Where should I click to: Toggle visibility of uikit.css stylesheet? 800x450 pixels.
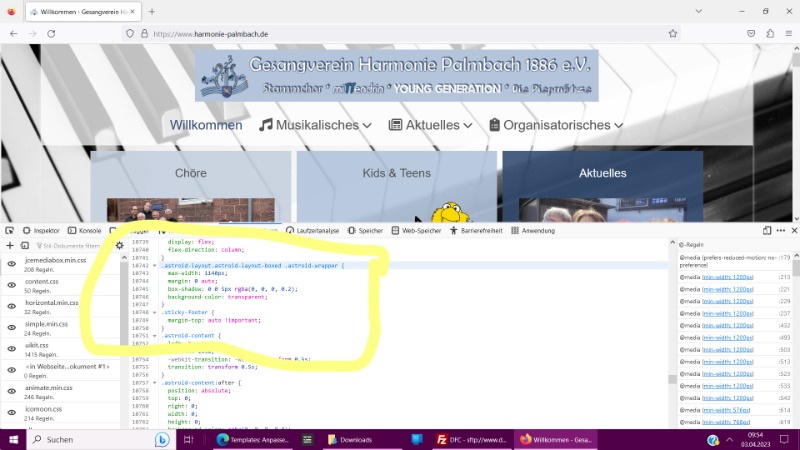point(12,349)
